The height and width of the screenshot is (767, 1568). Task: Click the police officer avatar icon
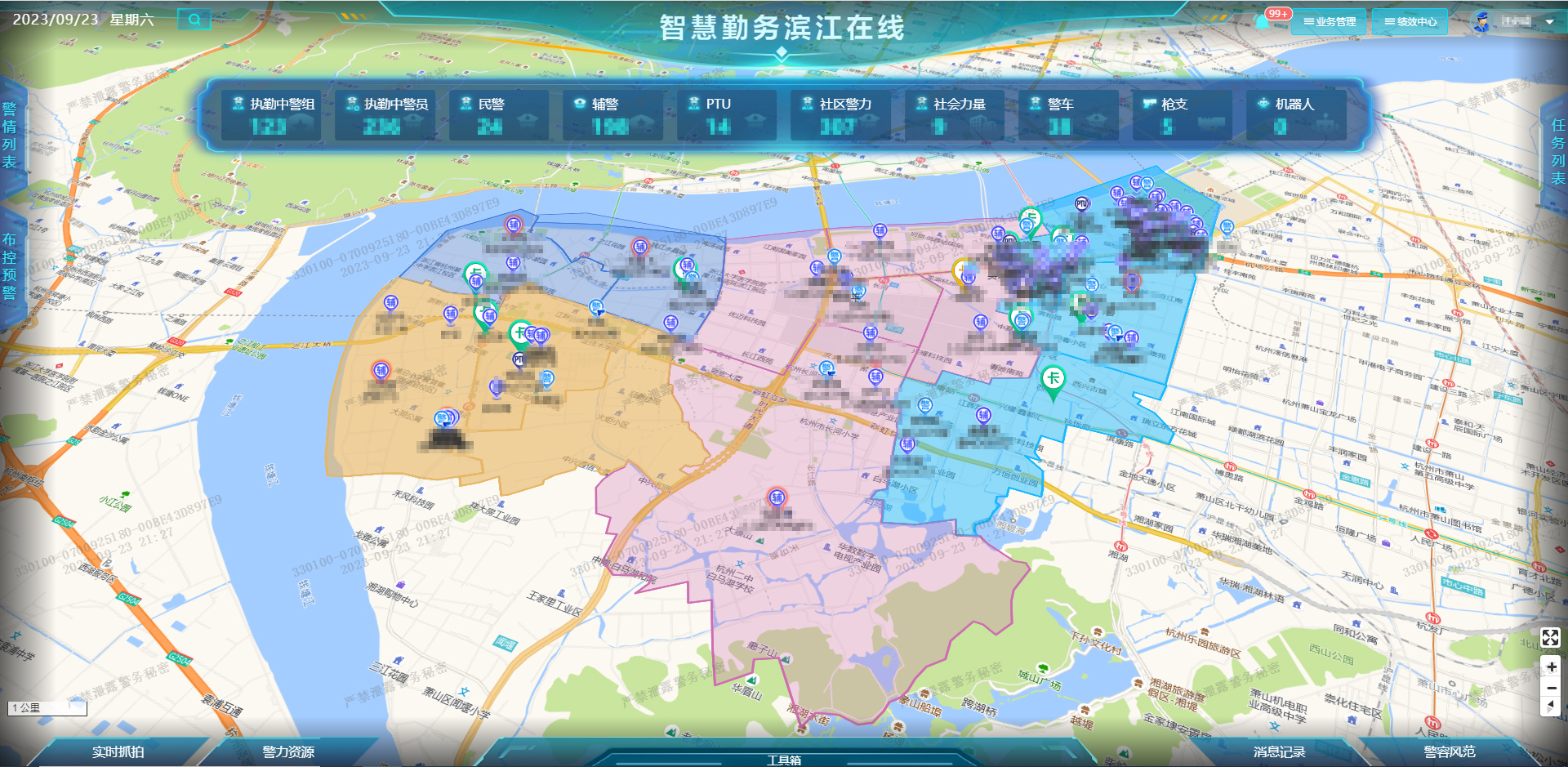(x=1481, y=21)
